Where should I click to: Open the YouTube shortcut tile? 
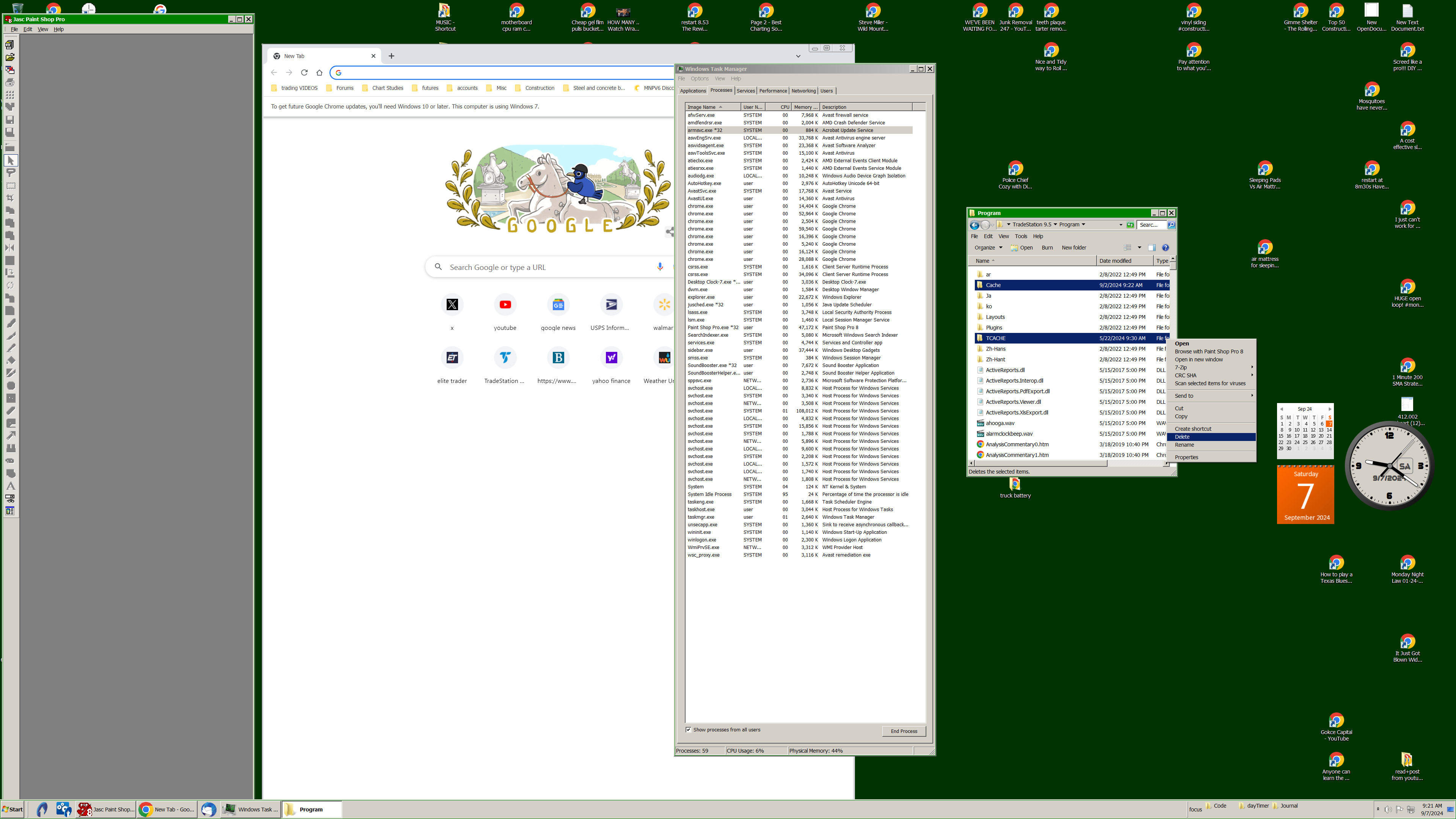pos(505,305)
